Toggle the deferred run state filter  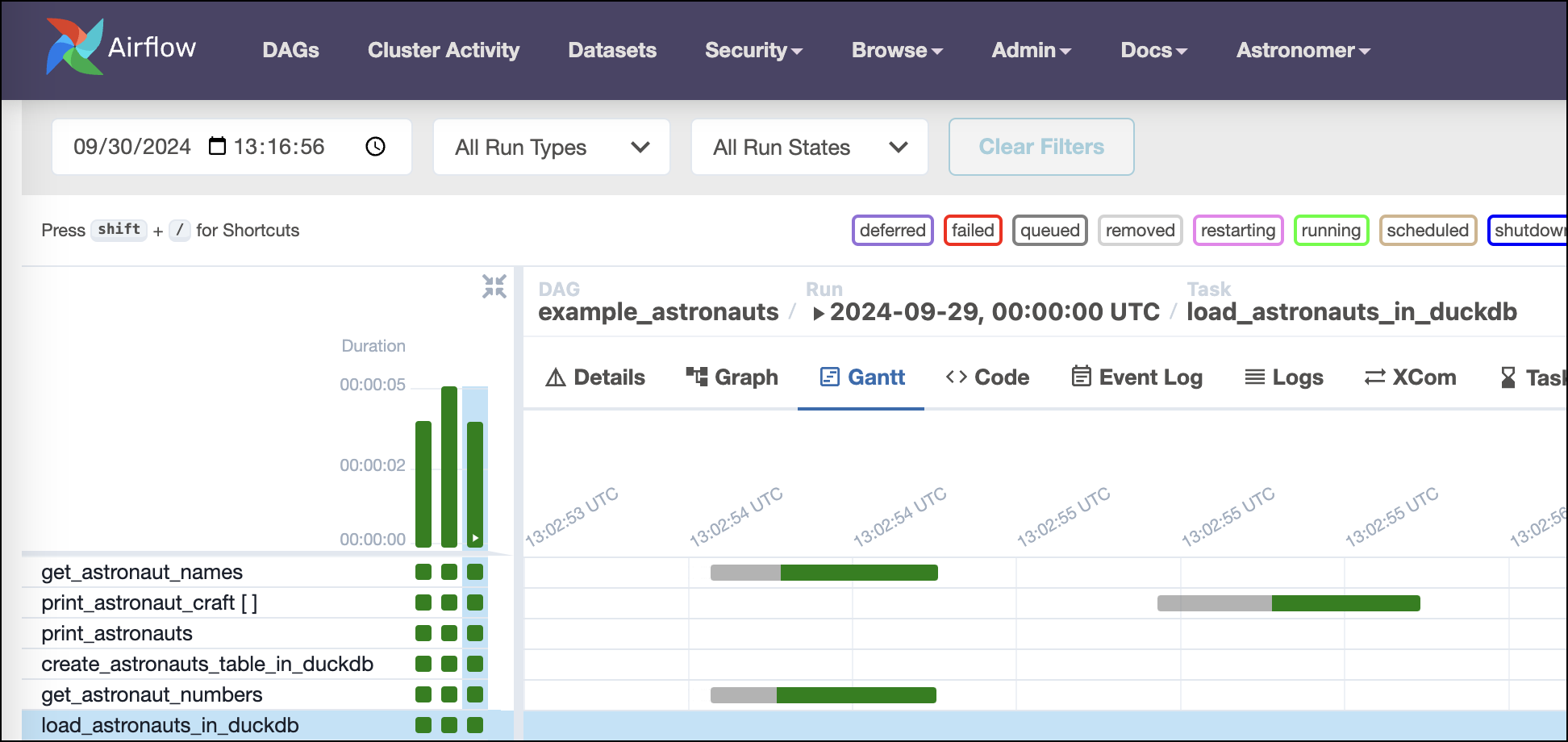click(x=892, y=230)
